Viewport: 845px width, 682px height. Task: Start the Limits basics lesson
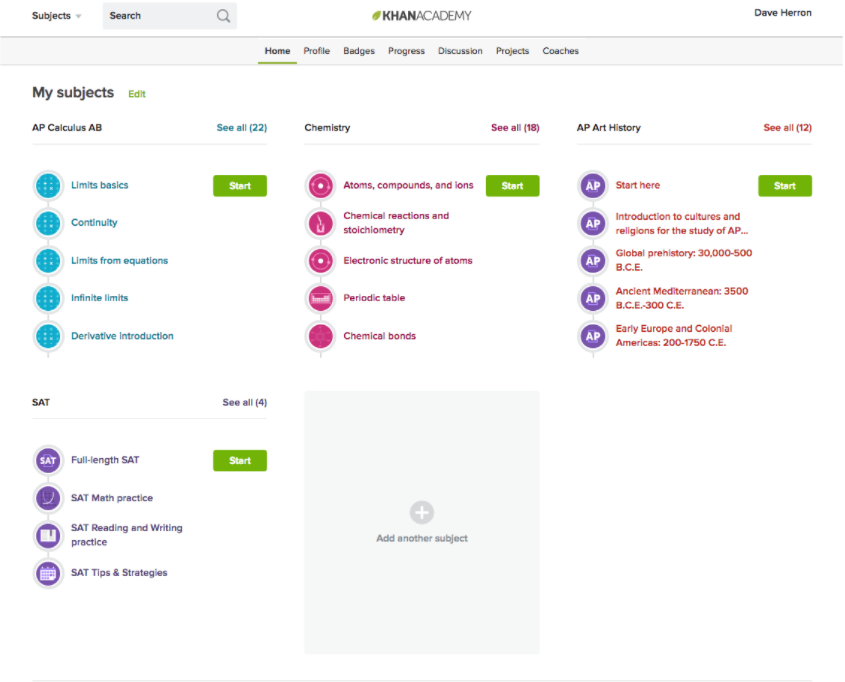(x=240, y=186)
